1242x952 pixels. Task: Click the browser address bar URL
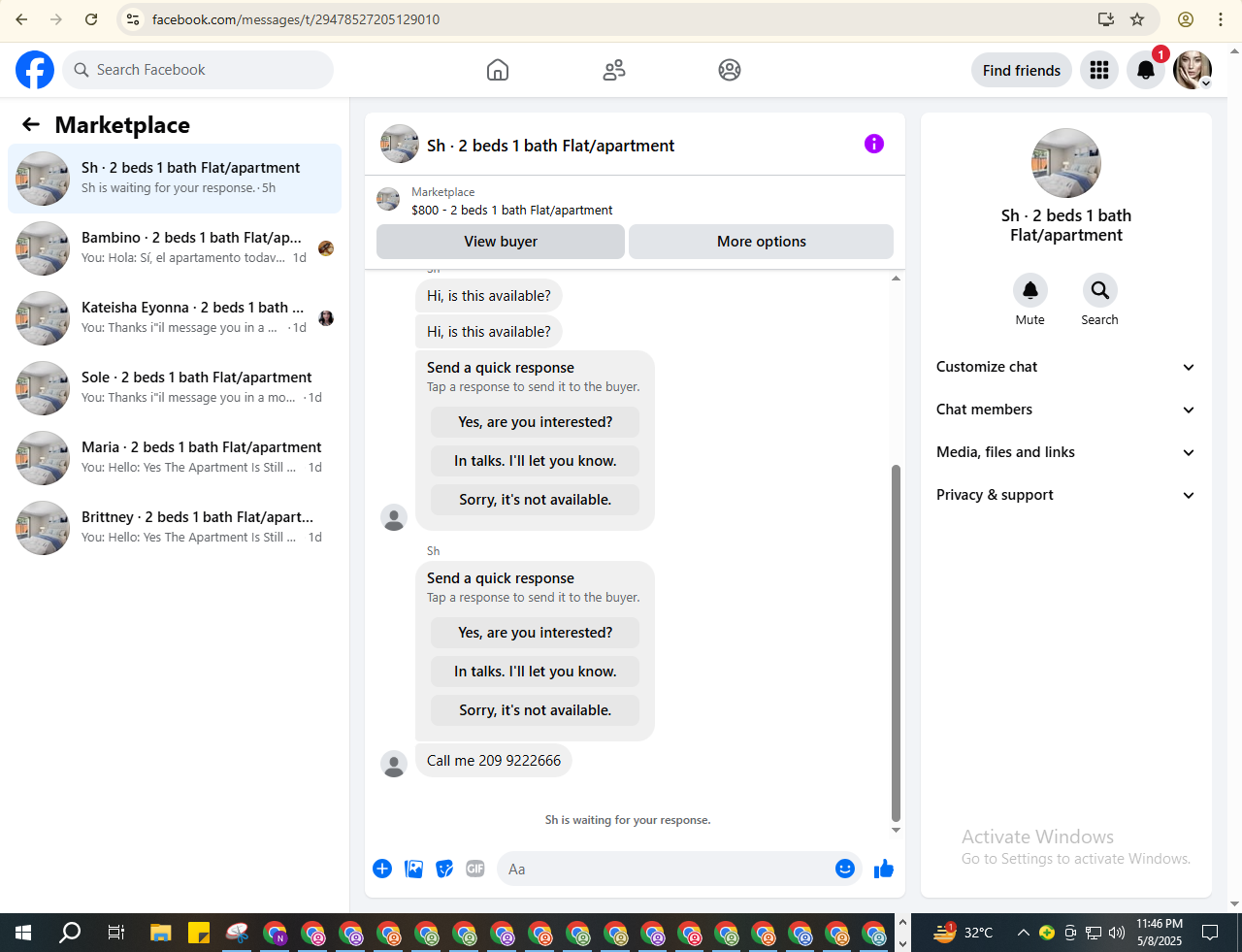point(296,19)
